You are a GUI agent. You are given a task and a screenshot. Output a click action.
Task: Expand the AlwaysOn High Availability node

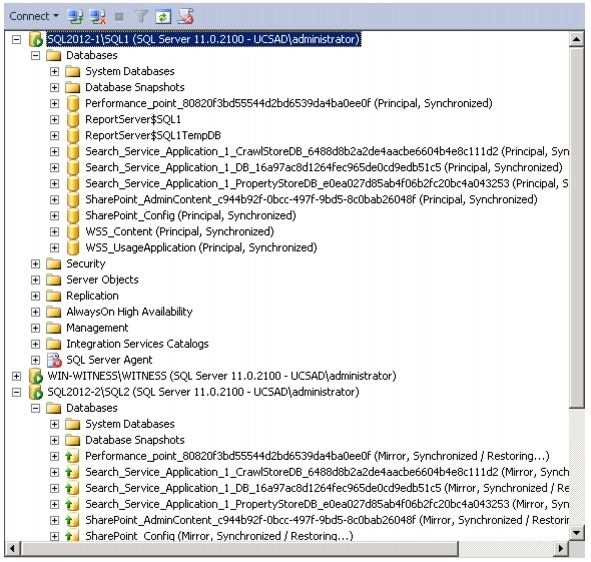pyautogui.click(x=35, y=312)
